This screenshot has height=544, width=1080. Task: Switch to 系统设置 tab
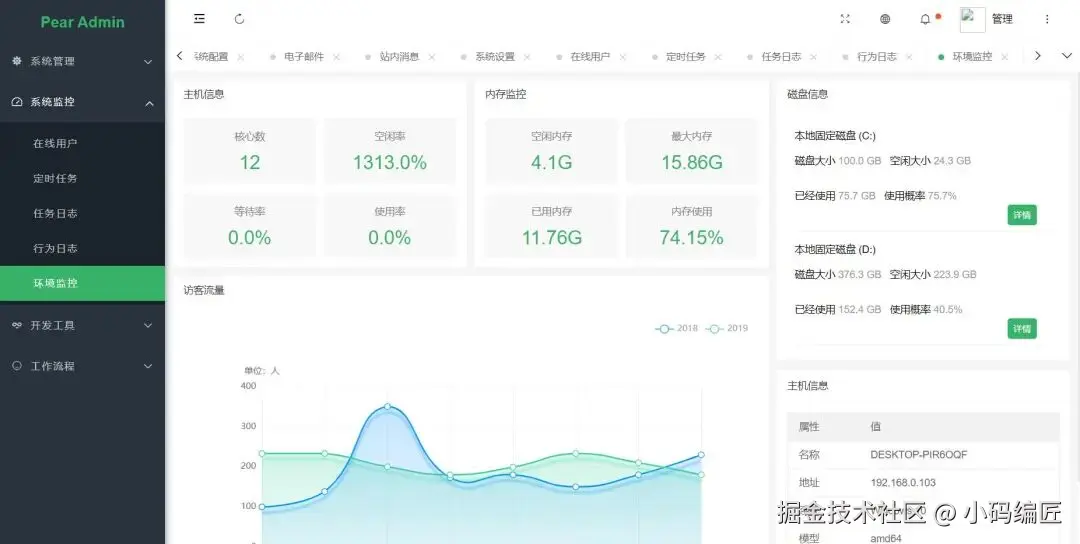coord(495,56)
